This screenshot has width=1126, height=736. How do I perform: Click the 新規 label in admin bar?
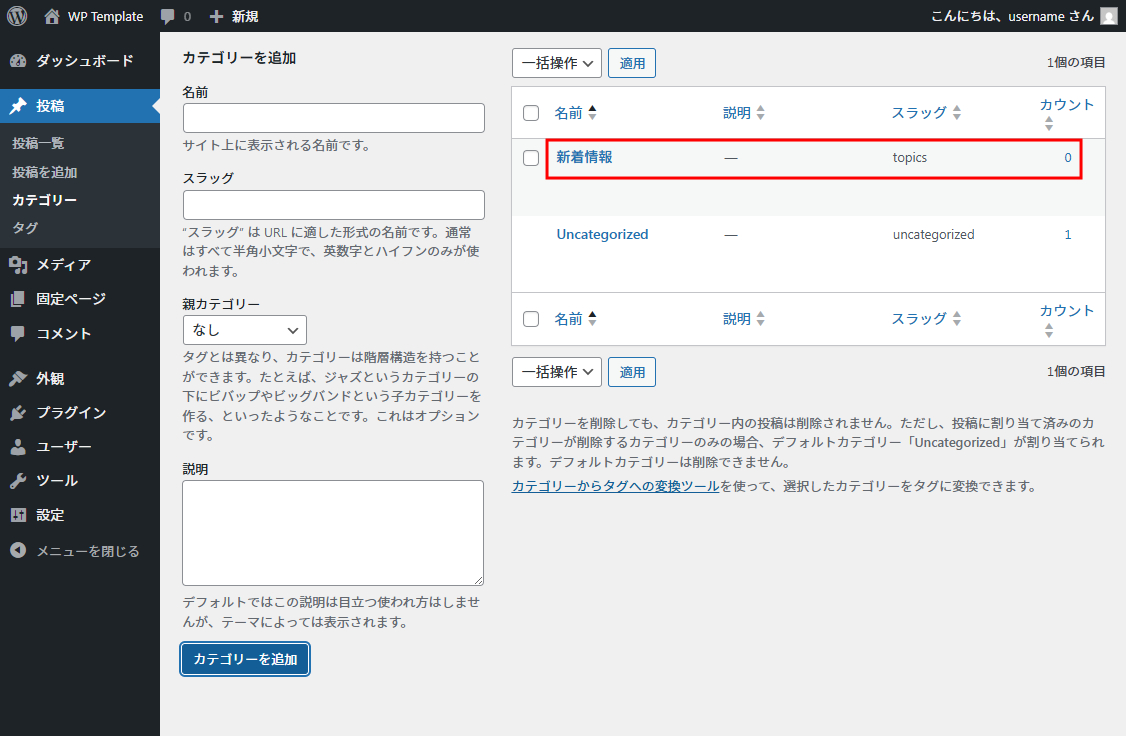[245, 17]
